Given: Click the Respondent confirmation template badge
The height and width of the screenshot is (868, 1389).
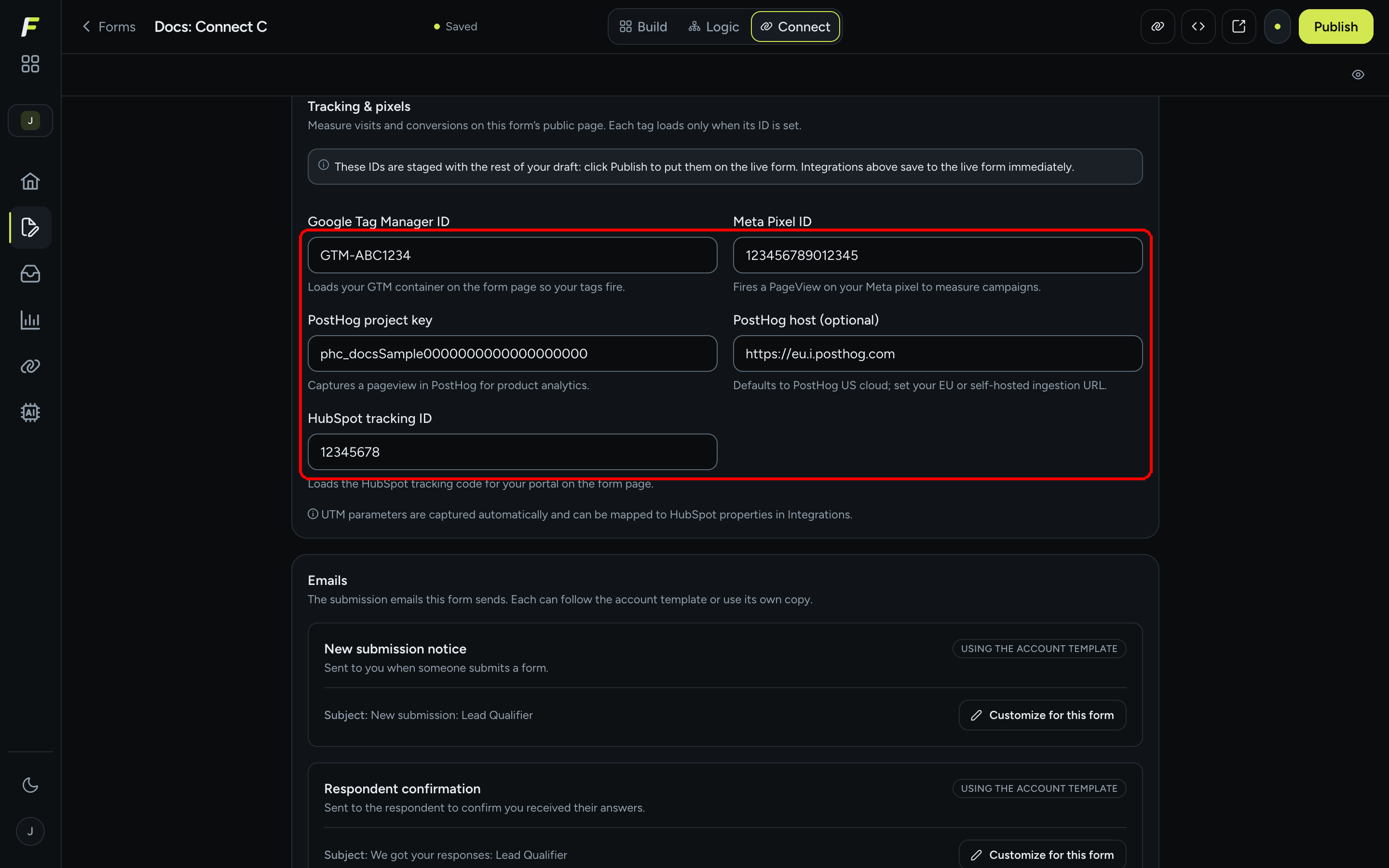Looking at the screenshot, I should pyautogui.click(x=1039, y=789).
